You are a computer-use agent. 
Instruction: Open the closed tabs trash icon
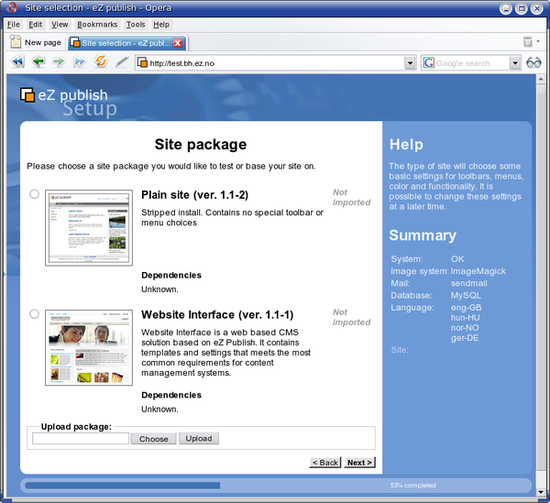click(x=527, y=42)
